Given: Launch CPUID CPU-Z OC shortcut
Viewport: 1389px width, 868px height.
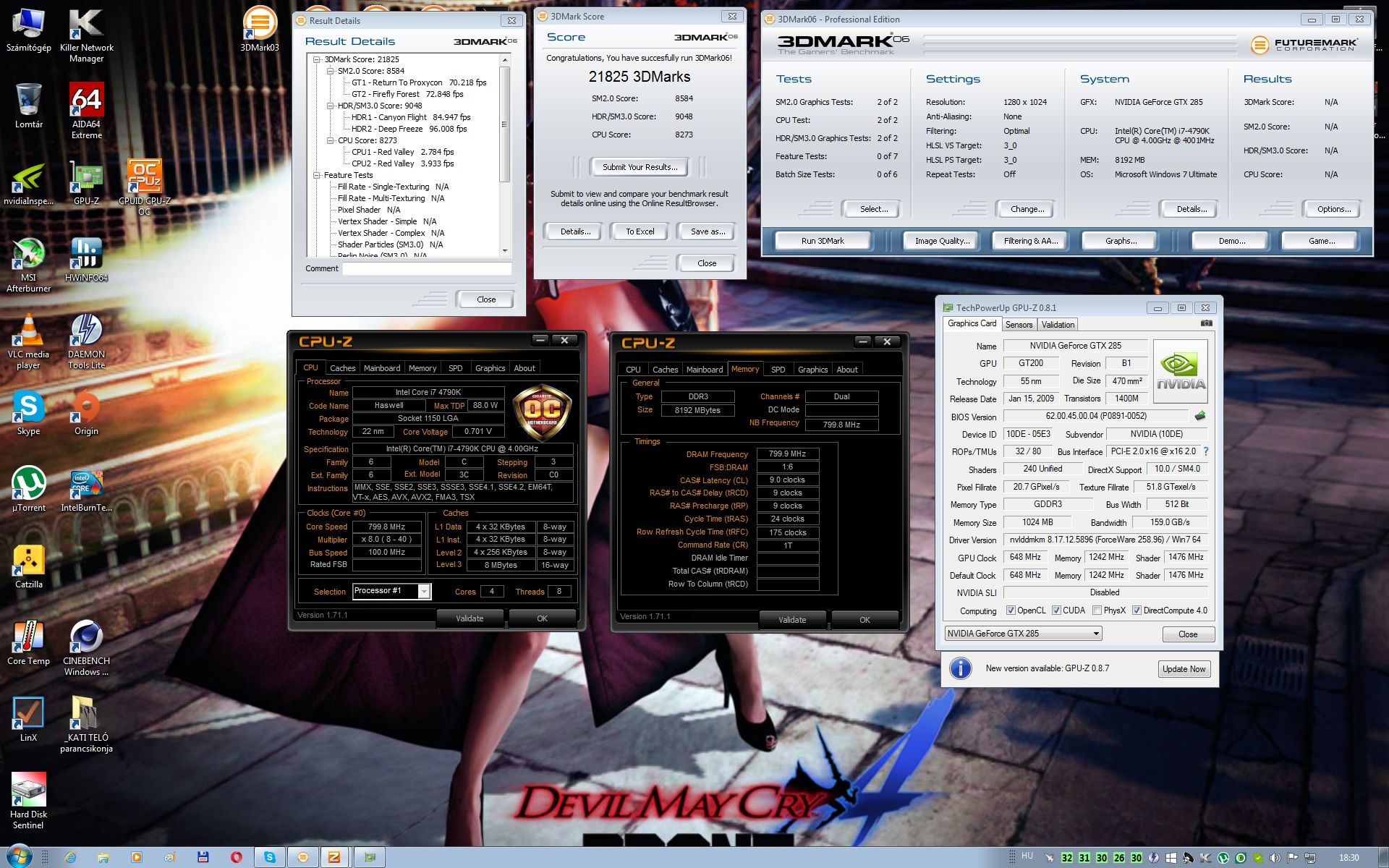Looking at the screenshot, I should coord(144,188).
